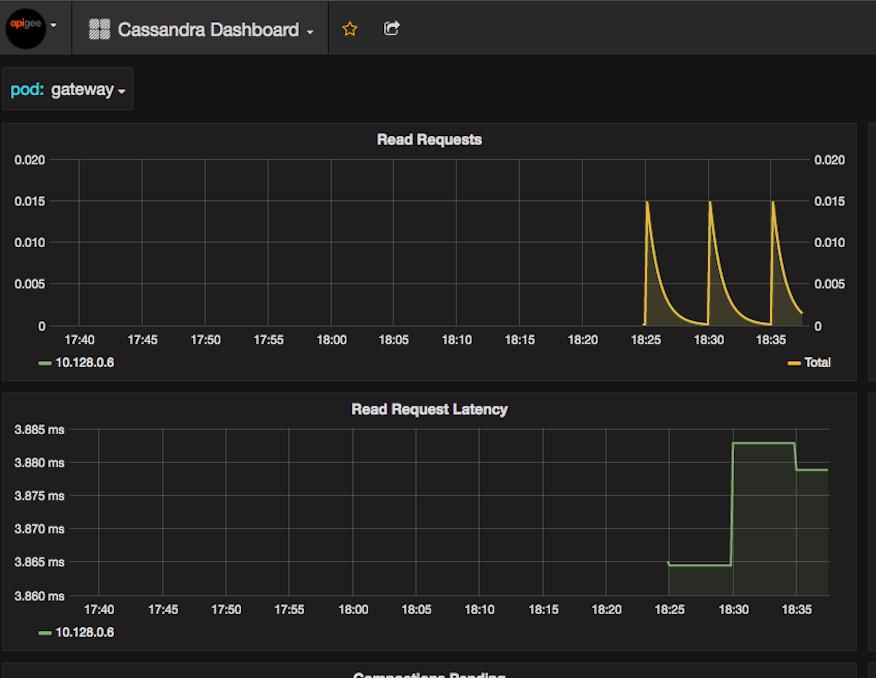Open the Apigee logo side menu
This screenshot has width=876, height=678.
[25, 27]
